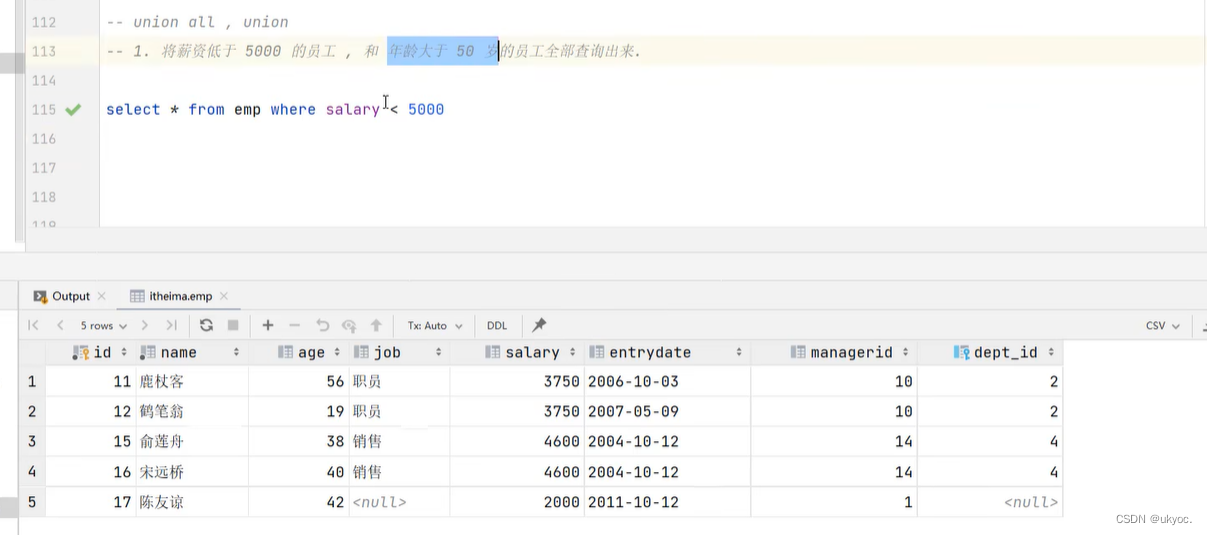The height and width of the screenshot is (535, 1207).
Task: Sort by the salary column header
Action: [x=517, y=352]
